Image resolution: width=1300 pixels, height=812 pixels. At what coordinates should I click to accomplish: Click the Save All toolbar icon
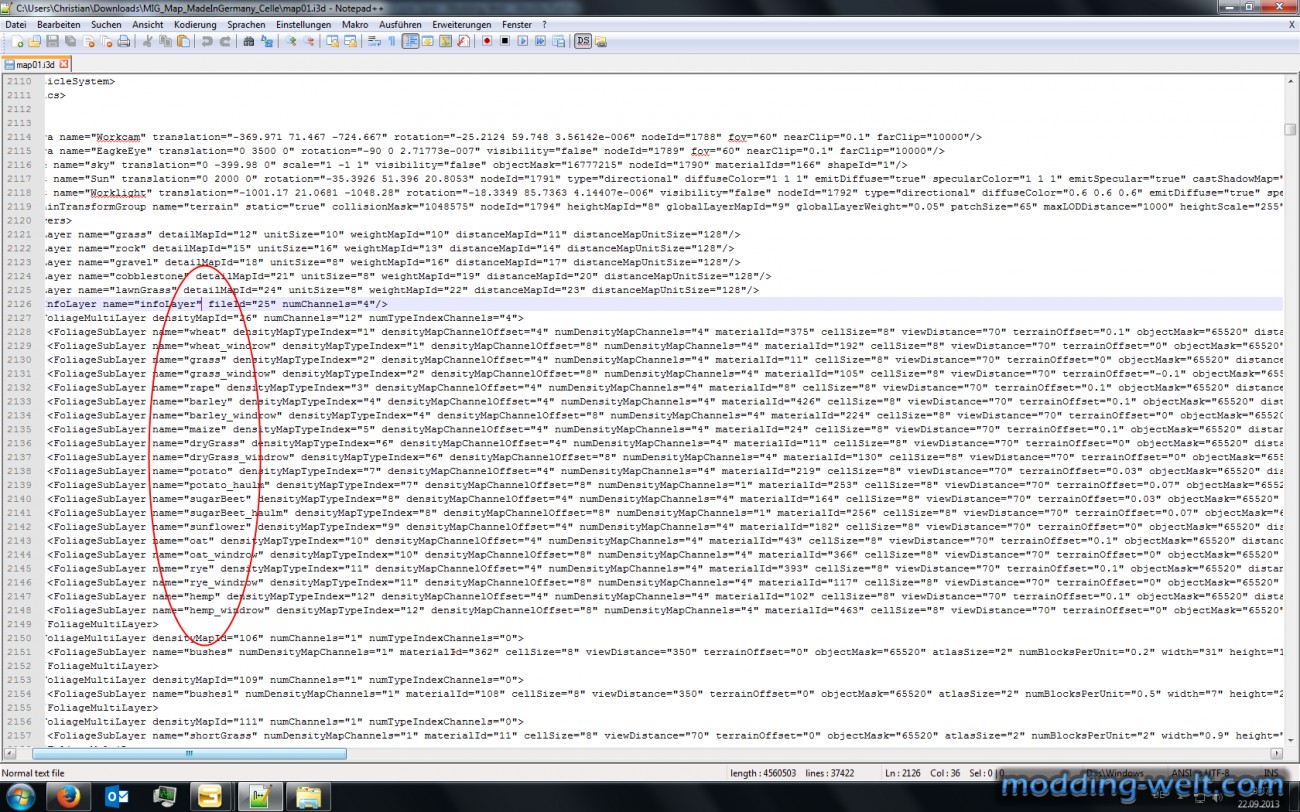coord(70,42)
